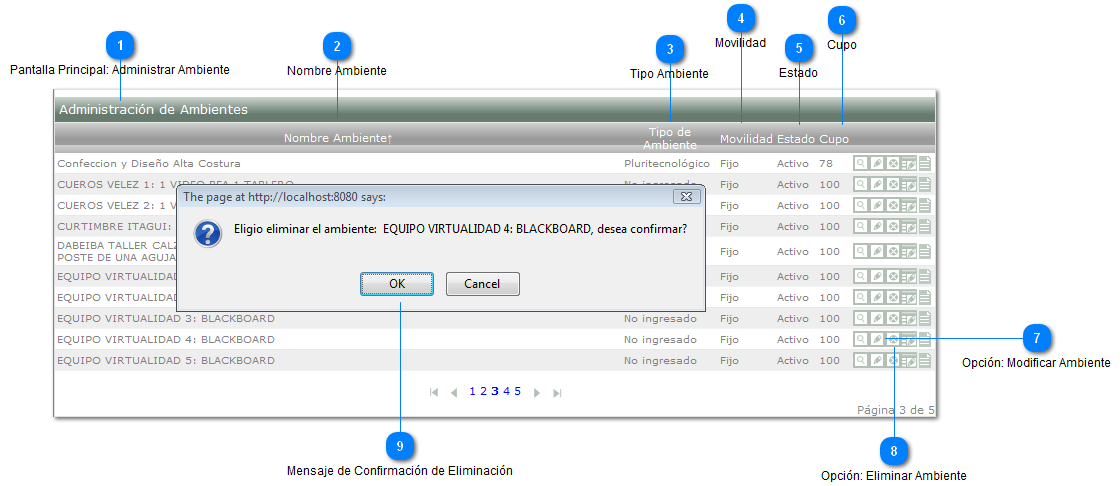Open page 1 of the list
Screen dimensions: 1120x486
click(x=472, y=391)
